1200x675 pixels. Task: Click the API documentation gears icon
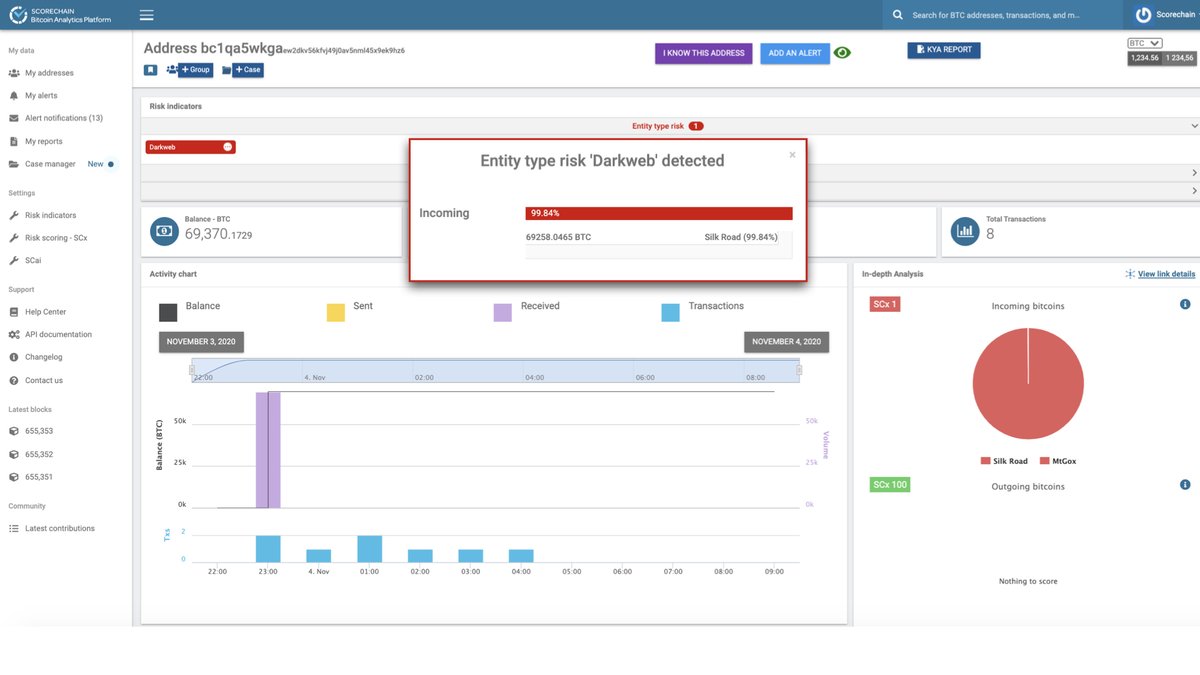[14, 334]
